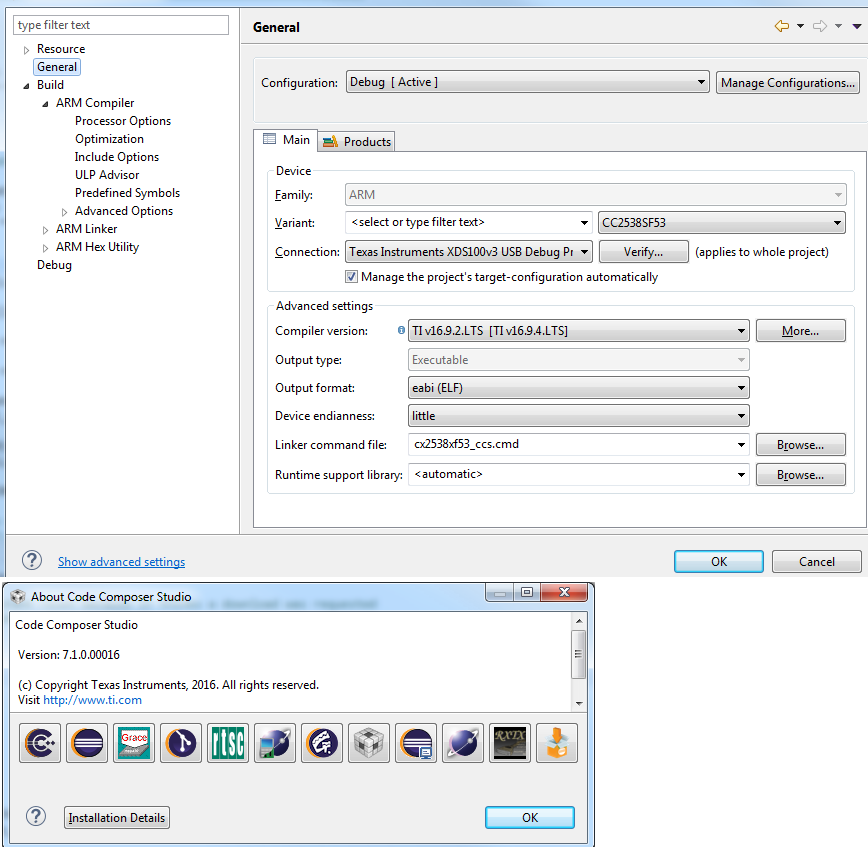Toggle Manage target-configuration automatically checkbox
868x847 pixels.
[352, 276]
